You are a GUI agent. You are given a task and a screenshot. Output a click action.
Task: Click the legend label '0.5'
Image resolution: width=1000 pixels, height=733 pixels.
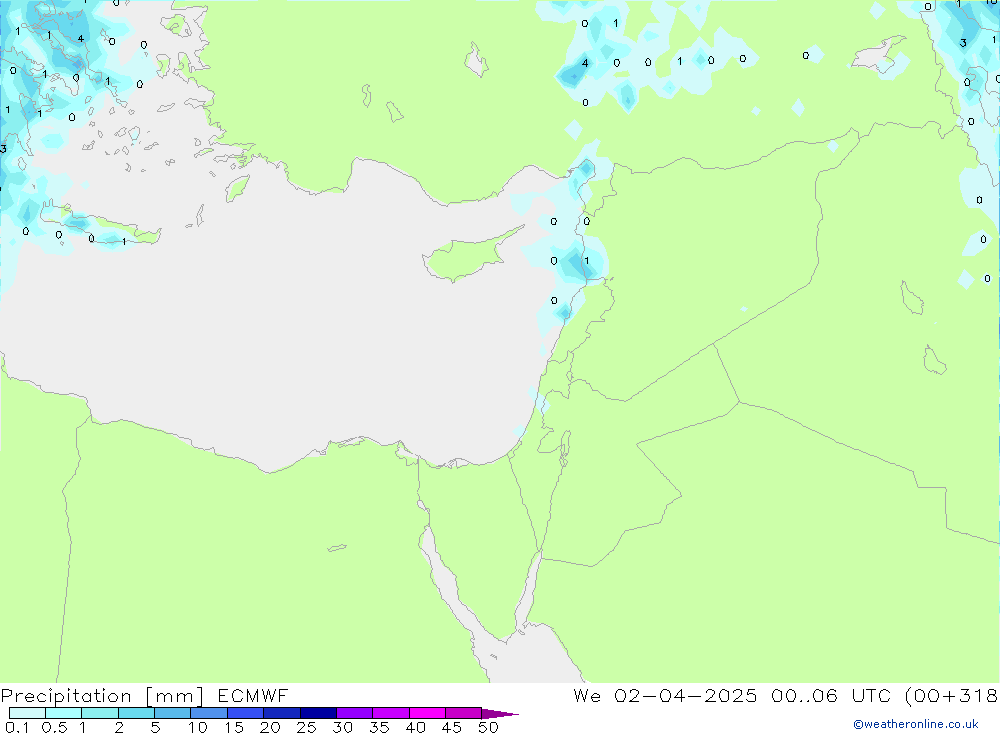click(x=54, y=727)
